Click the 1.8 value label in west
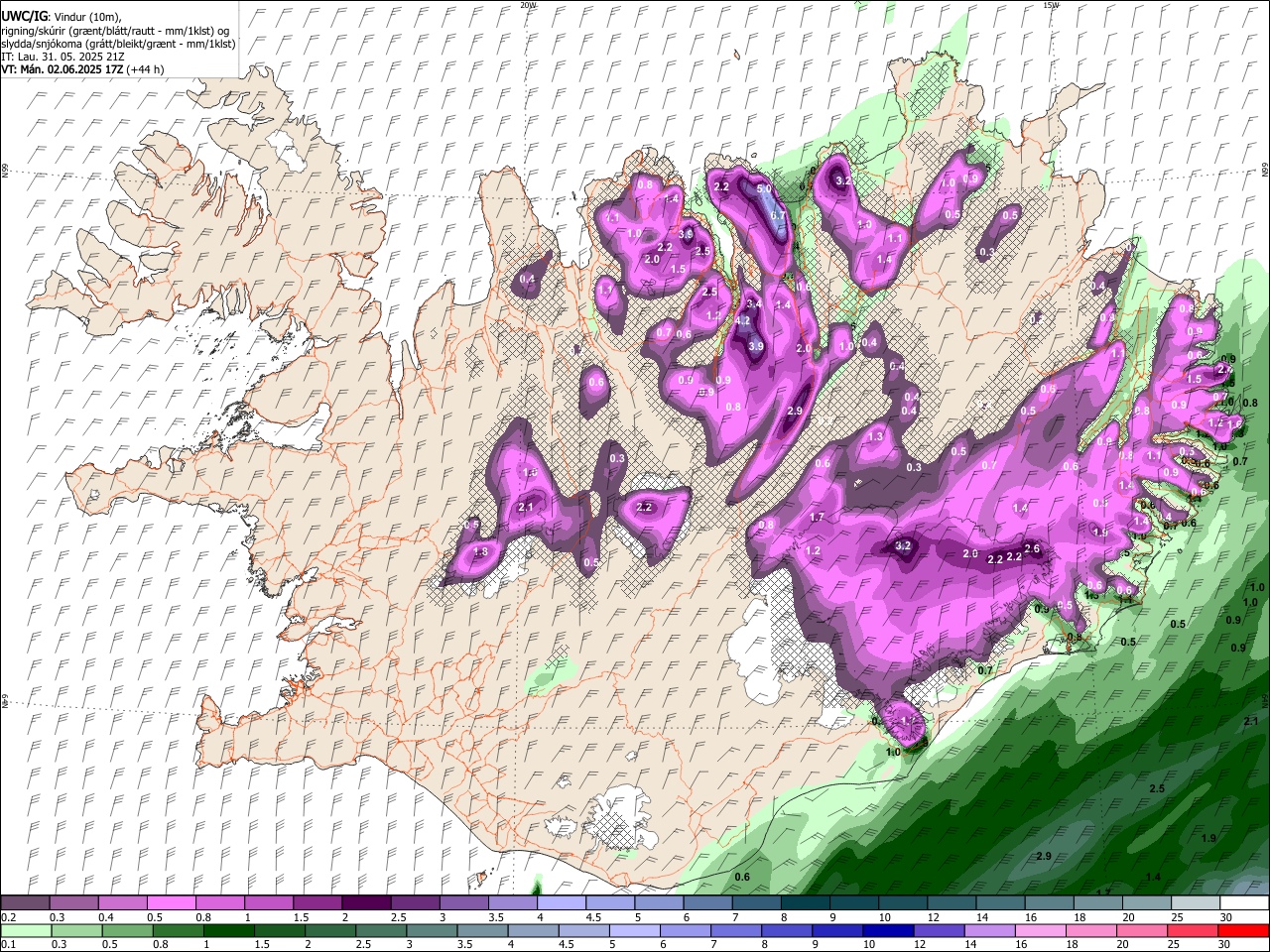The height and width of the screenshot is (952, 1270). tap(481, 552)
